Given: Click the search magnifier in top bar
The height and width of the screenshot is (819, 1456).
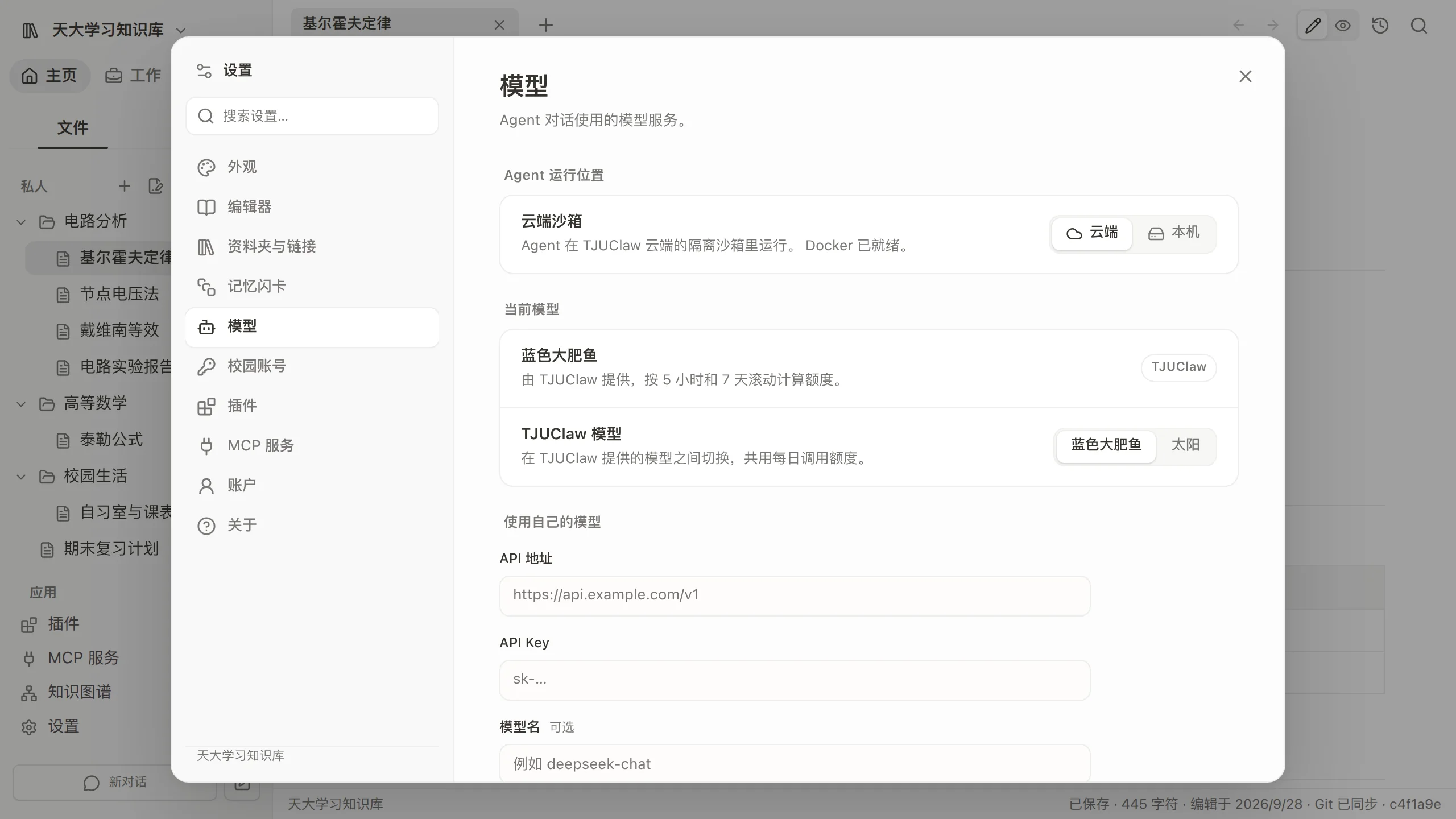Looking at the screenshot, I should [1419, 26].
